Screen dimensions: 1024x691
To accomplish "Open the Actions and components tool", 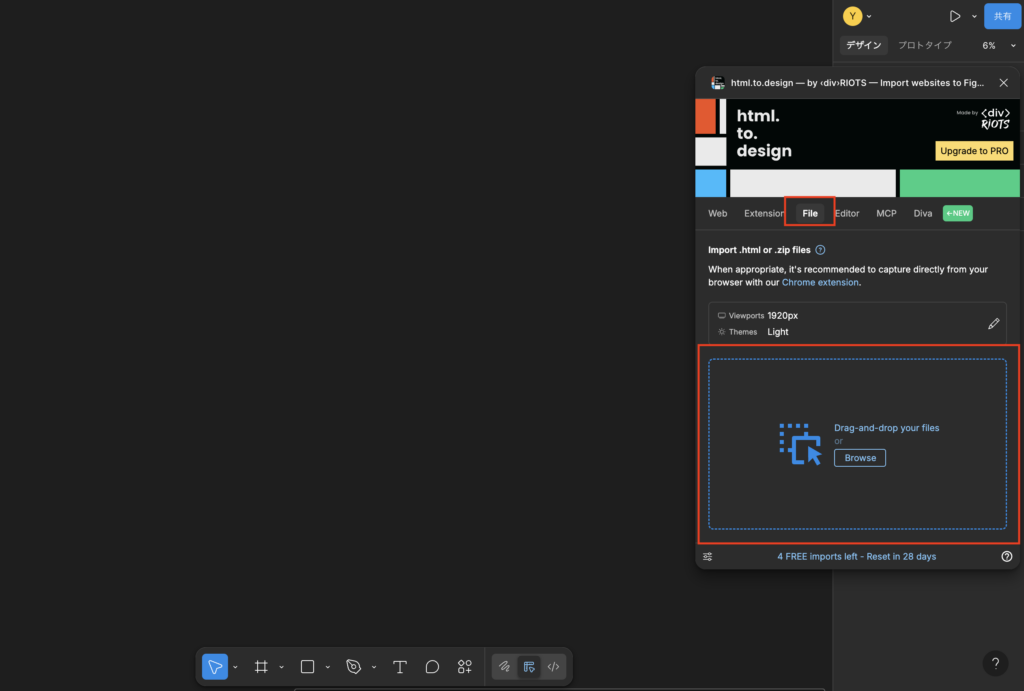I will 465,666.
